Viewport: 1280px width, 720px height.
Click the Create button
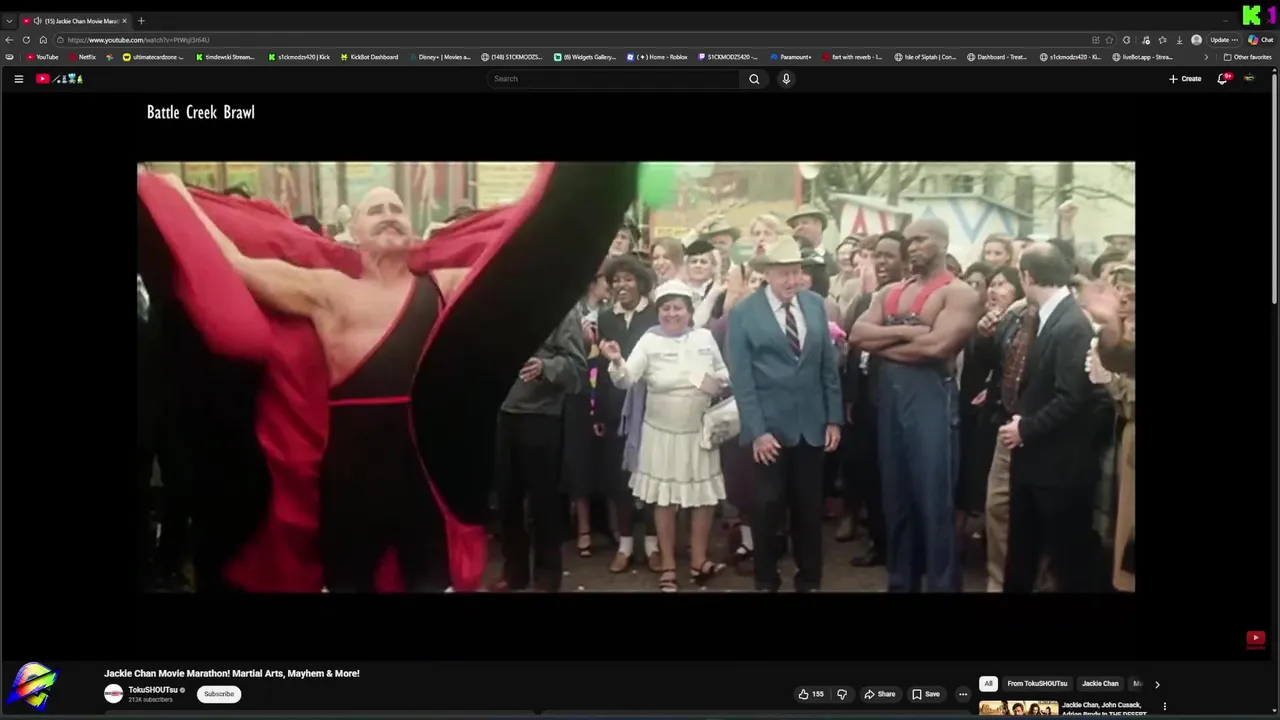(x=1185, y=79)
